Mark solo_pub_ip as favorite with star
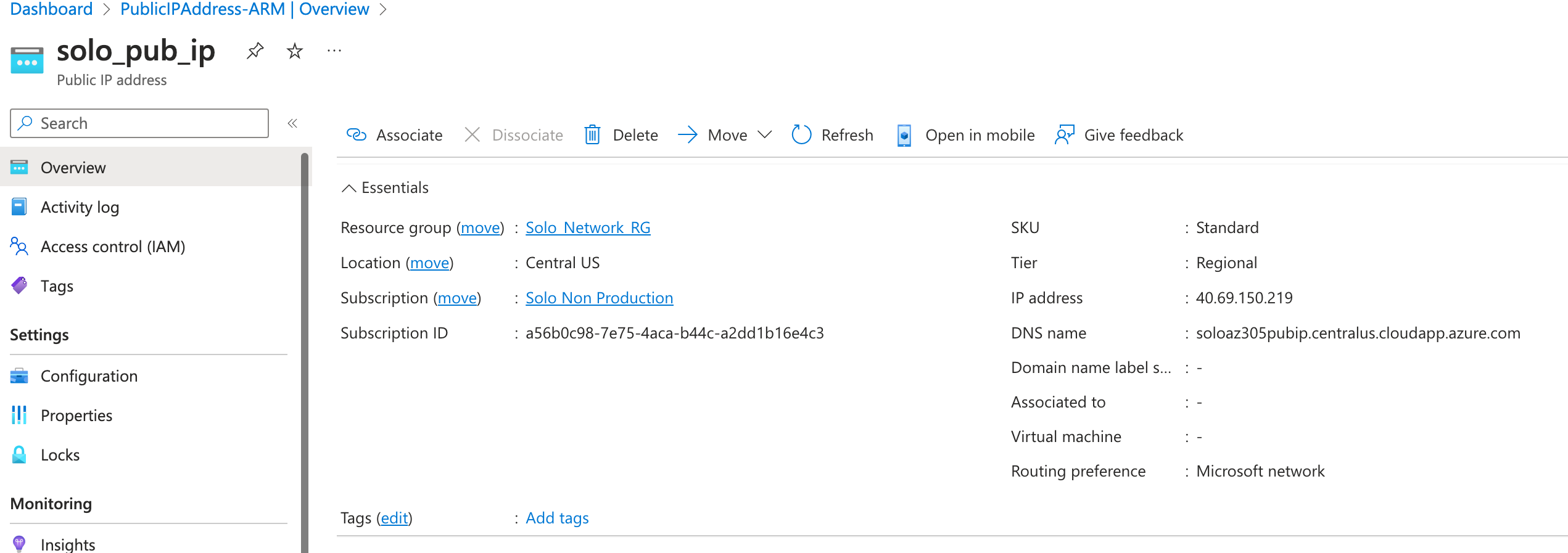 click(295, 51)
